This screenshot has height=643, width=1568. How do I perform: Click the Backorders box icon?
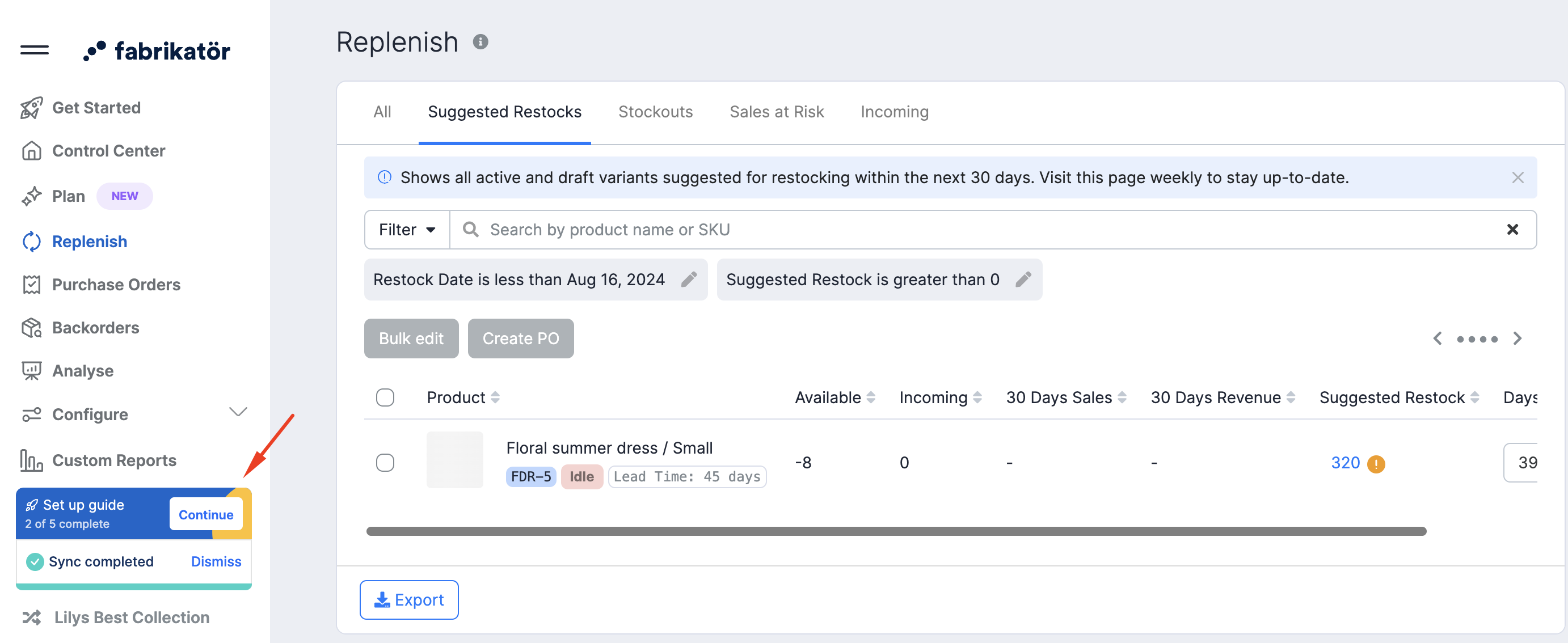pyautogui.click(x=32, y=327)
